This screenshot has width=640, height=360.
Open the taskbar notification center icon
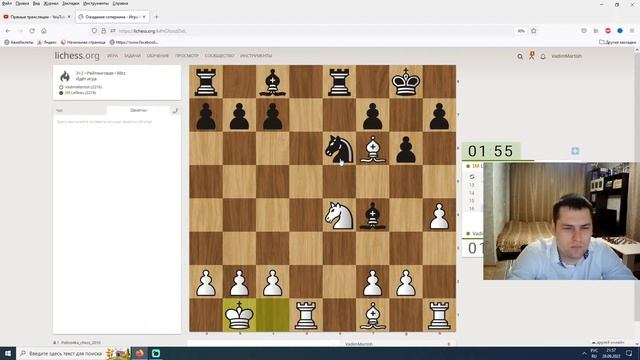[x=629, y=353]
